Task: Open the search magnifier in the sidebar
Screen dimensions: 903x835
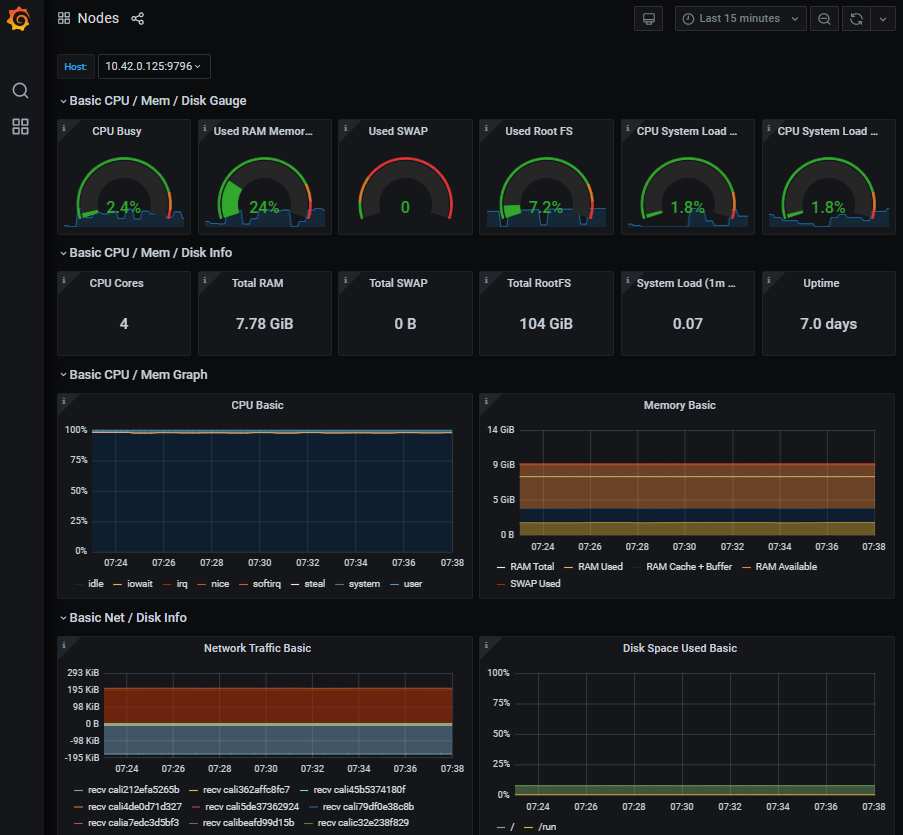Action: pyautogui.click(x=20, y=90)
